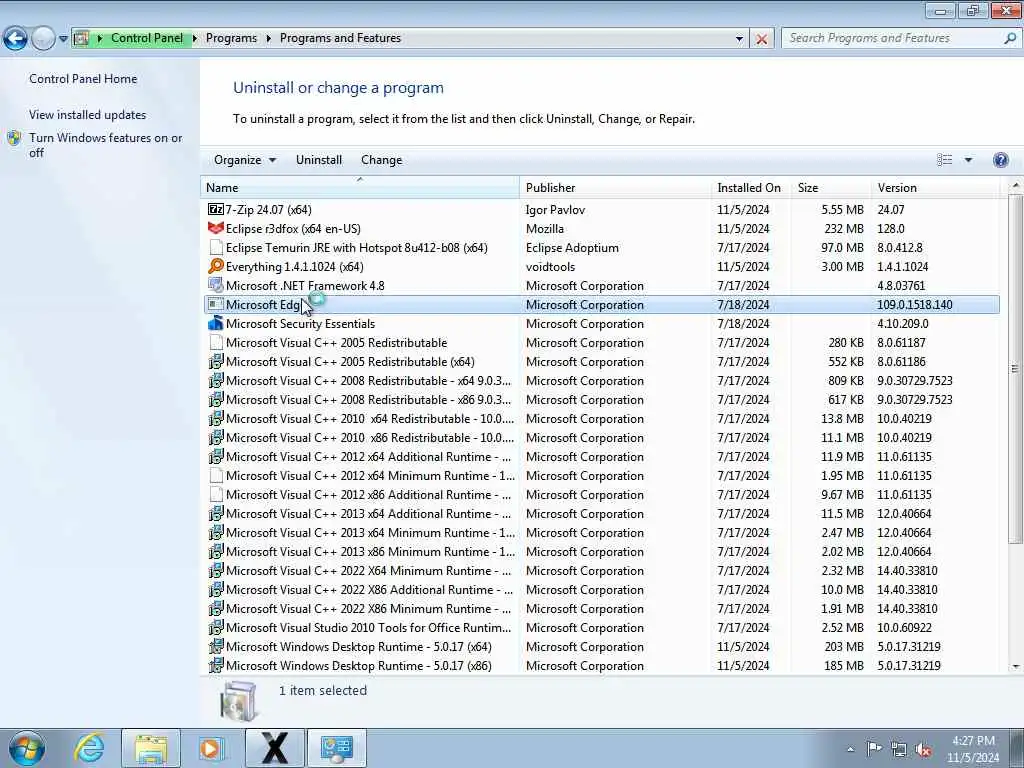Open the recent pages dropdown arrow
Image resolution: width=1024 pixels, height=768 pixels.
point(63,39)
